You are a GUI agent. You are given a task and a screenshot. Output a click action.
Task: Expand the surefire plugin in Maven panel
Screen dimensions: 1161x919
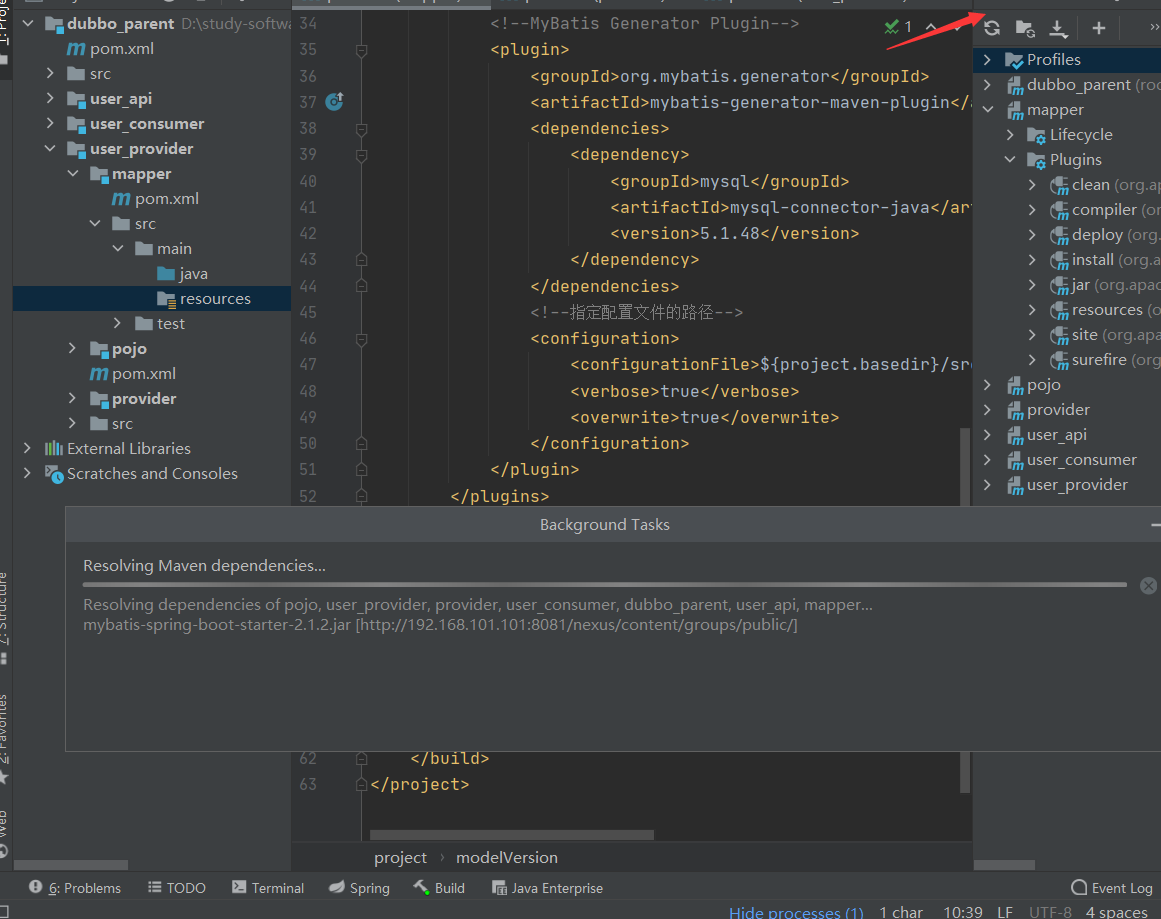(1033, 360)
